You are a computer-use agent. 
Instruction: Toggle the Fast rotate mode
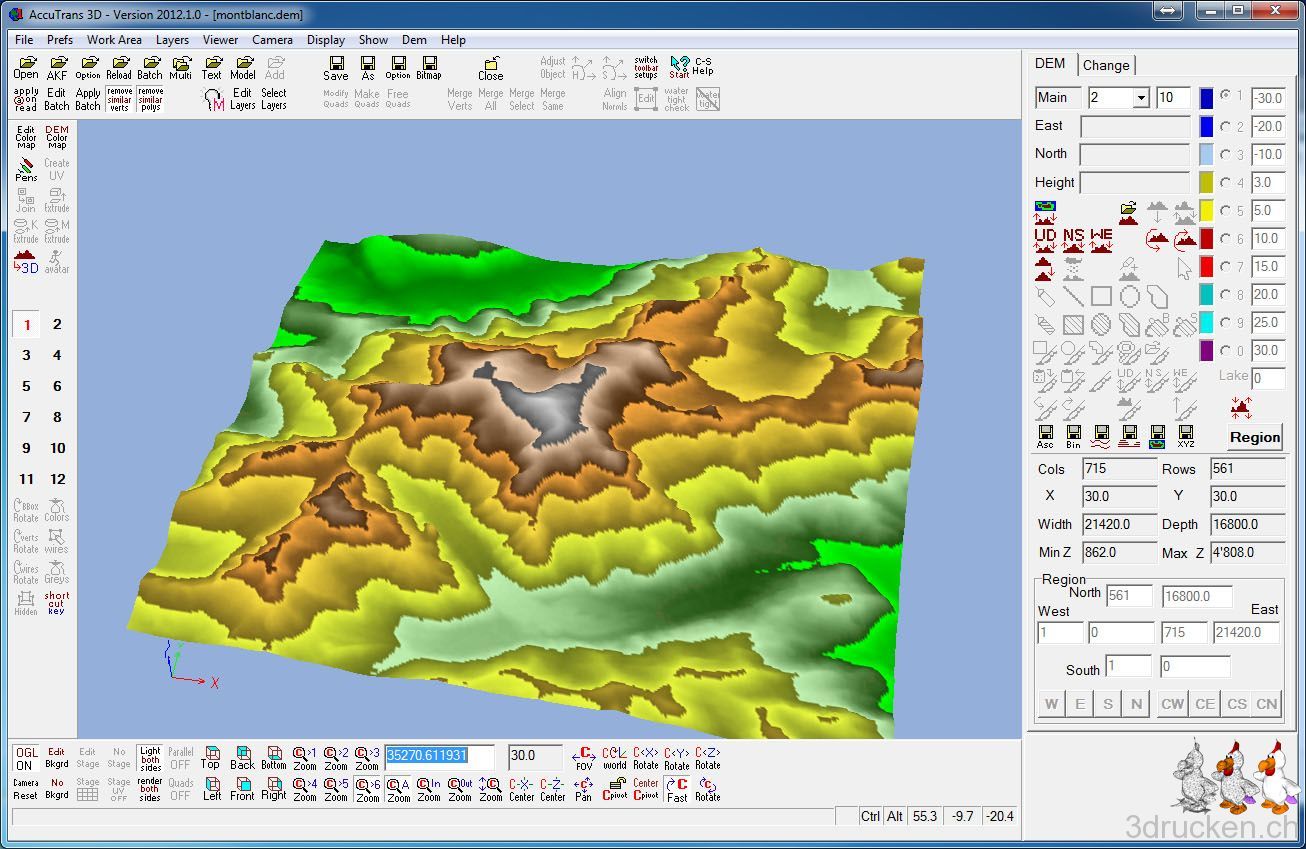pos(677,789)
